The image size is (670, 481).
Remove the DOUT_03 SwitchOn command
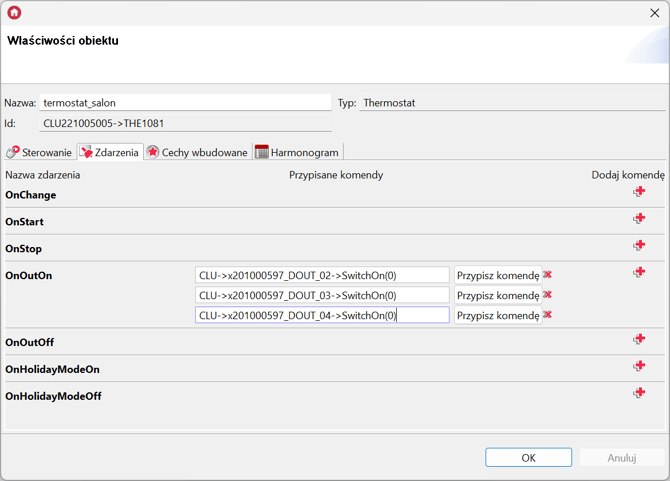pos(548,295)
